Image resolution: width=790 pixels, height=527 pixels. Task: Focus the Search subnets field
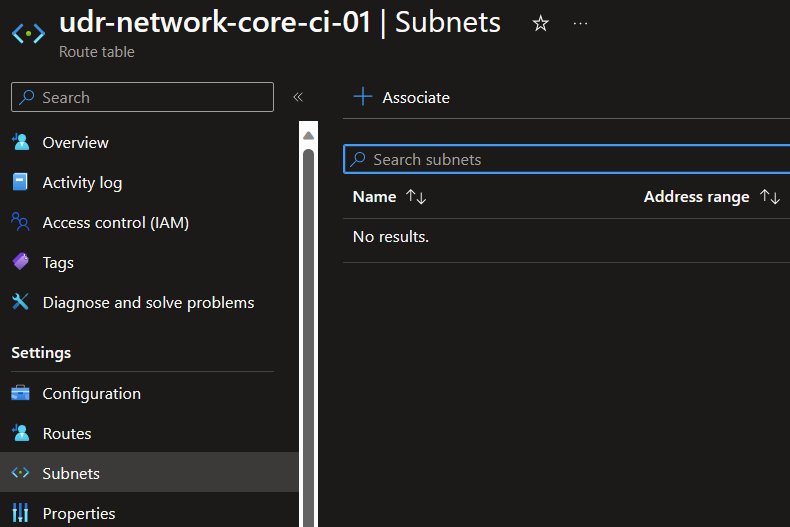click(x=567, y=159)
